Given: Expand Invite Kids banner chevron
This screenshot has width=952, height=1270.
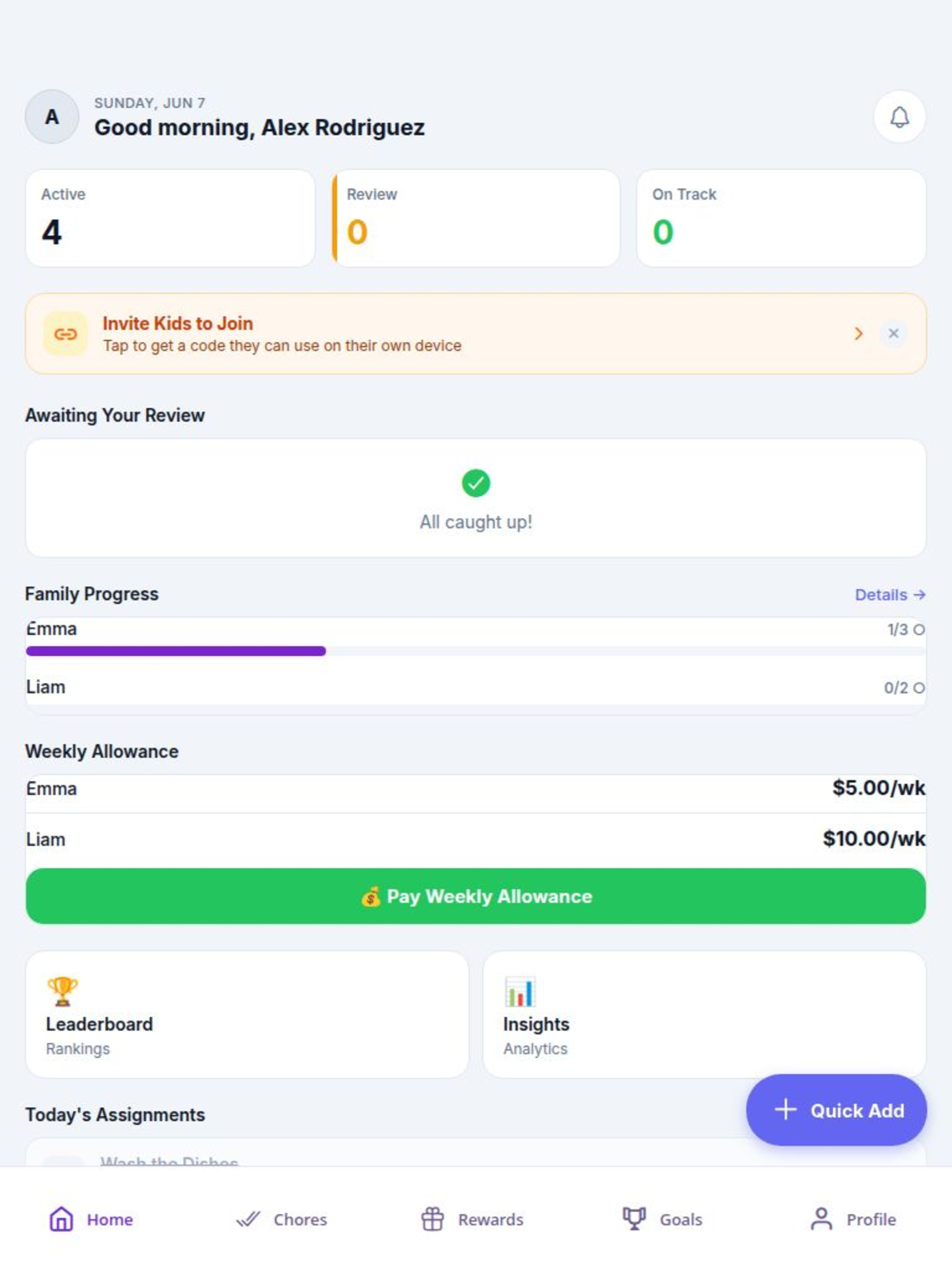Looking at the screenshot, I should pyautogui.click(x=859, y=334).
